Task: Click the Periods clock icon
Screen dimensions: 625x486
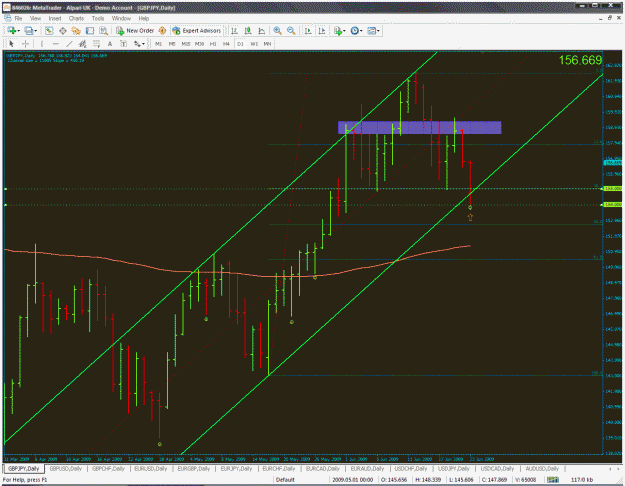Action: point(354,31)
